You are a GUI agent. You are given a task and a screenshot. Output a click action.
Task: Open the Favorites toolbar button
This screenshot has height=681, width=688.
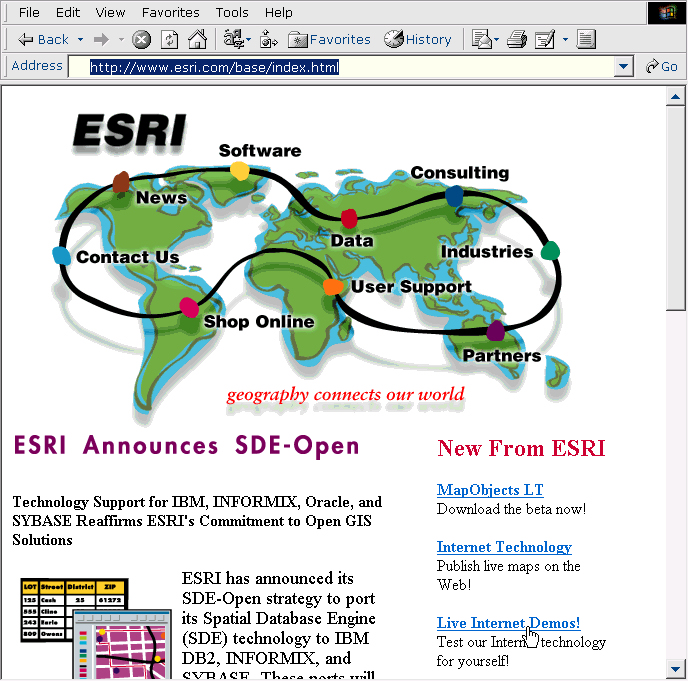click(329, 39)
